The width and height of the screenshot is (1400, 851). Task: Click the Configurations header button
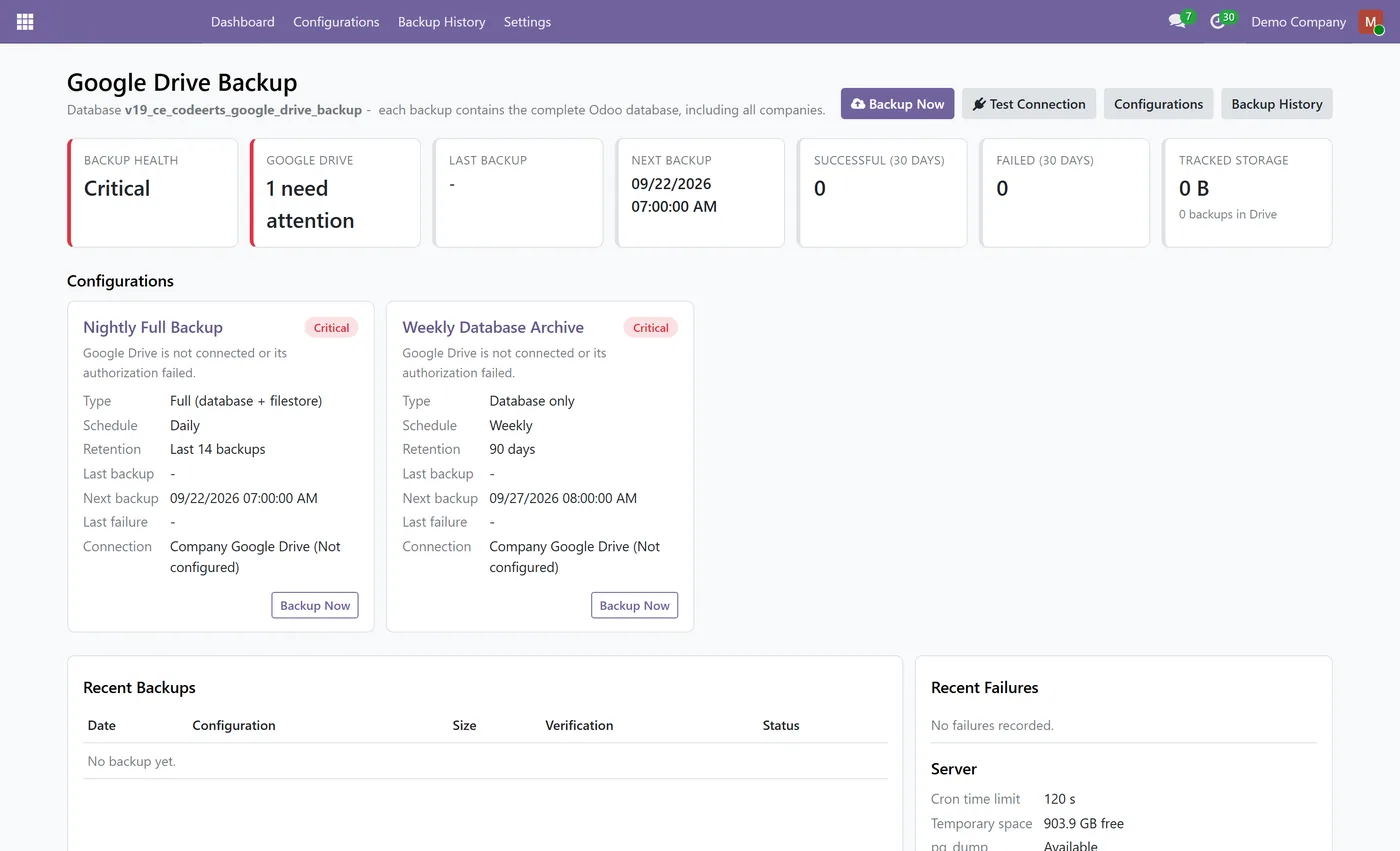1158,104
